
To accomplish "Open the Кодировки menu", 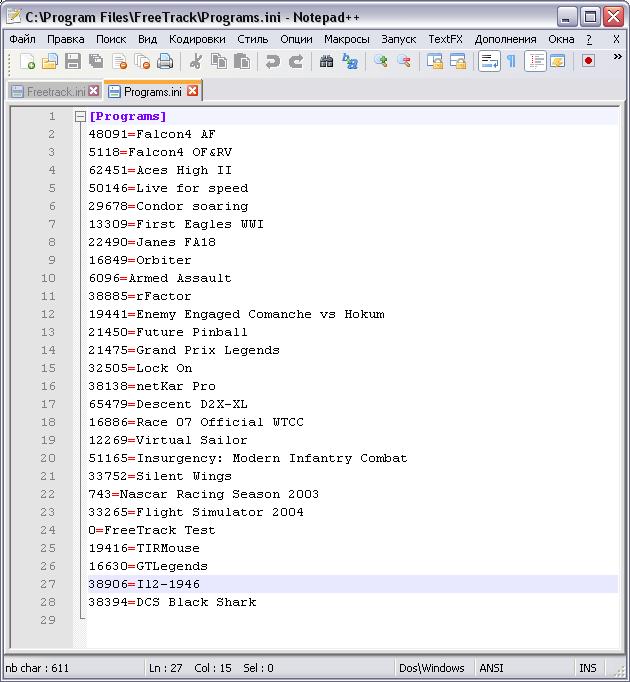I will pos(197,39).
